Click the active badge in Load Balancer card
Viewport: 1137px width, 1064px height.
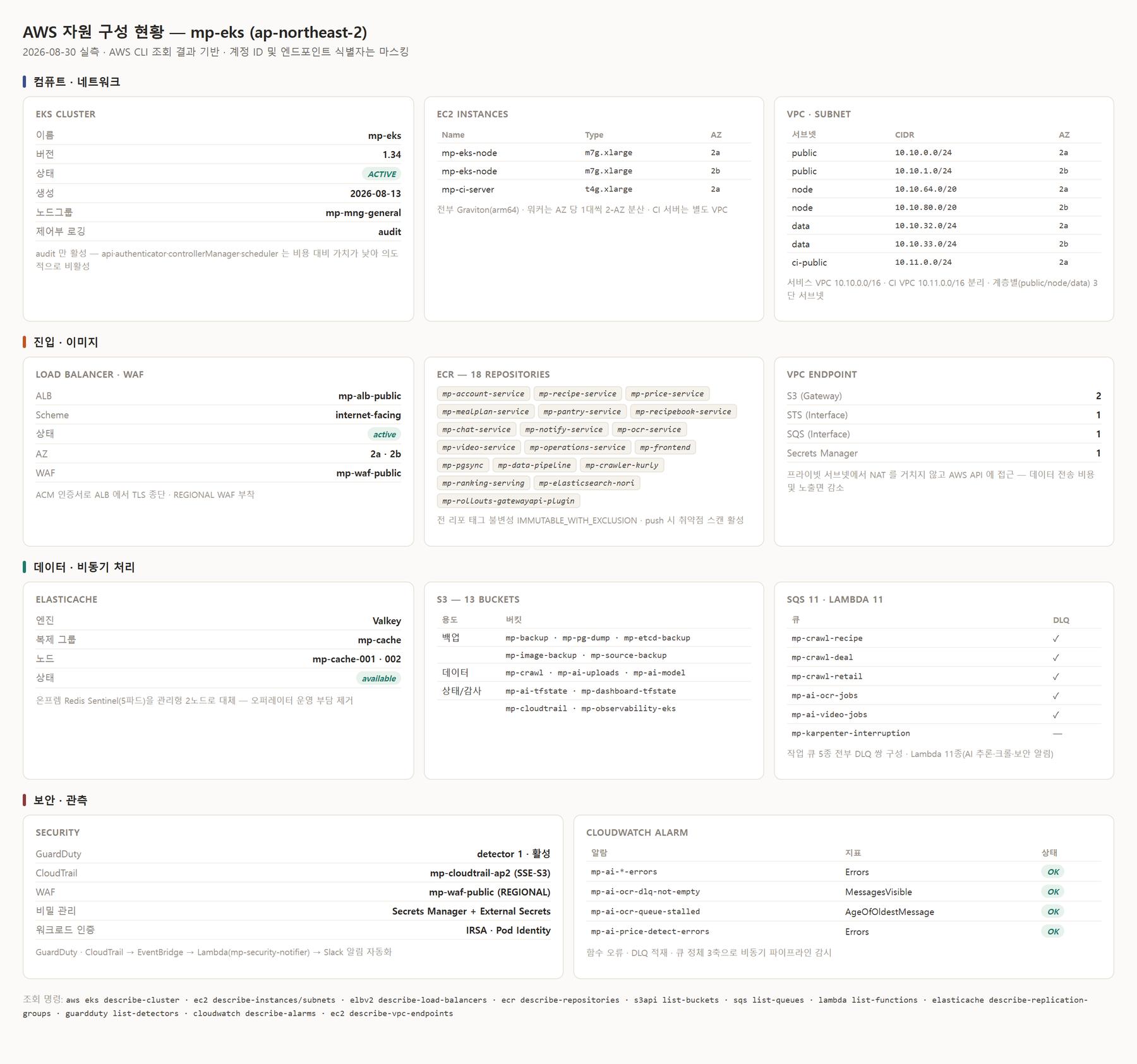click(384, 434)
